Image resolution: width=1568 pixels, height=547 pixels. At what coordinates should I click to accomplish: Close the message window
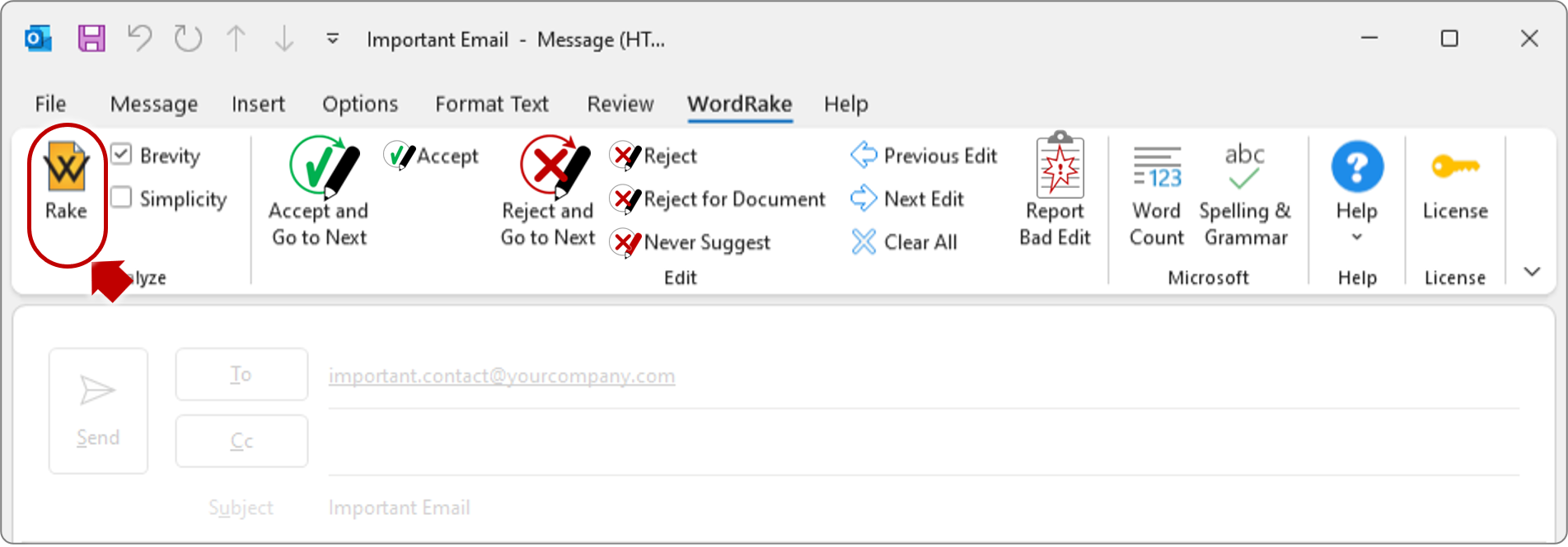pos(1529,39)
